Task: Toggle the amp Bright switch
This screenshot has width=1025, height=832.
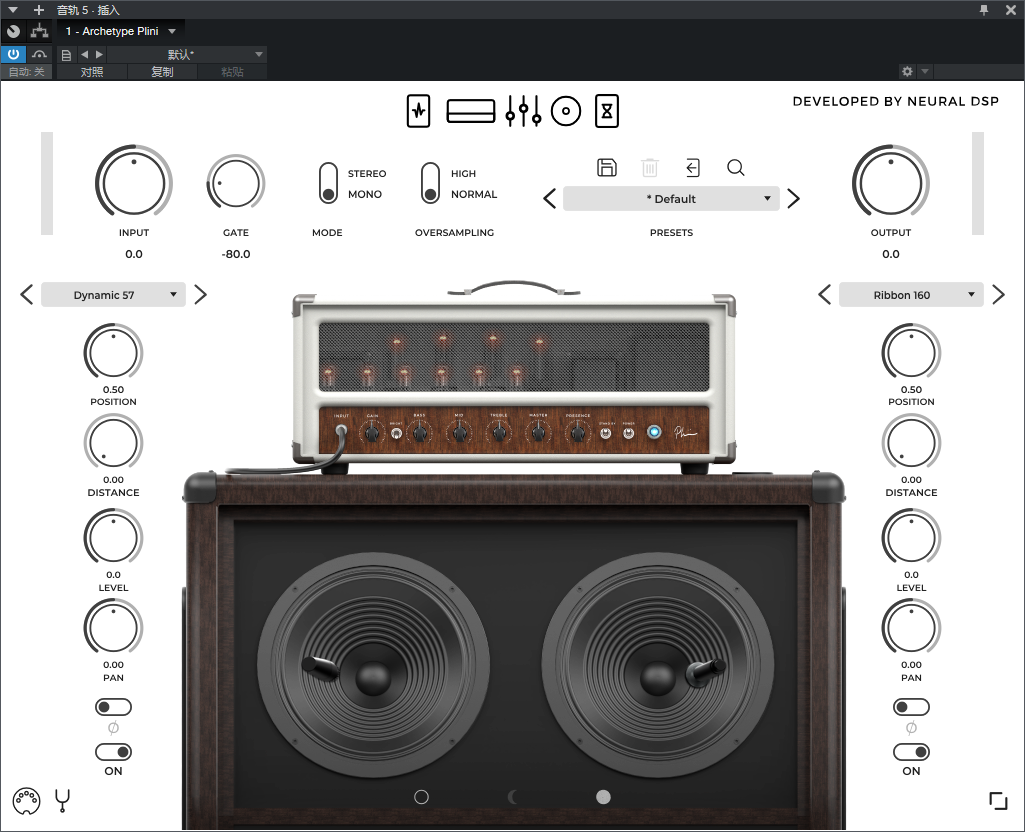Action: point(396,433)
